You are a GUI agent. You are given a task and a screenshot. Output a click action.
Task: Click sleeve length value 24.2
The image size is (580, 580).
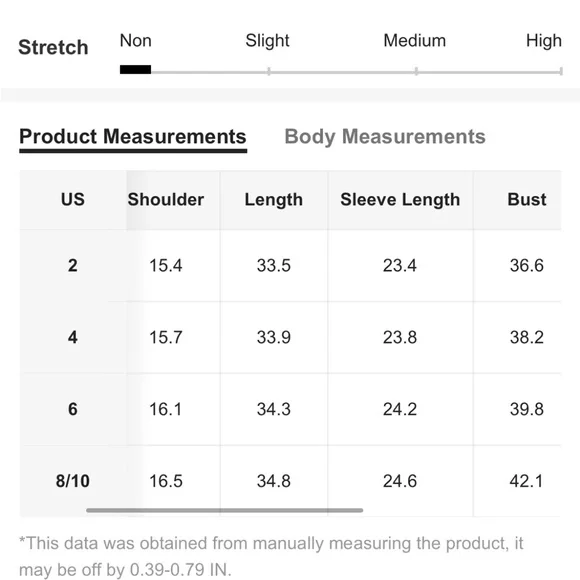click(x=400, y=409)
